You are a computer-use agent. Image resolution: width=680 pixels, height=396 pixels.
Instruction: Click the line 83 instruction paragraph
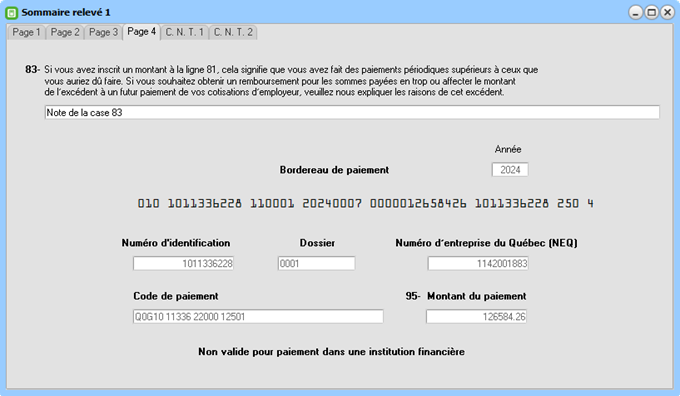click(291, 81)
